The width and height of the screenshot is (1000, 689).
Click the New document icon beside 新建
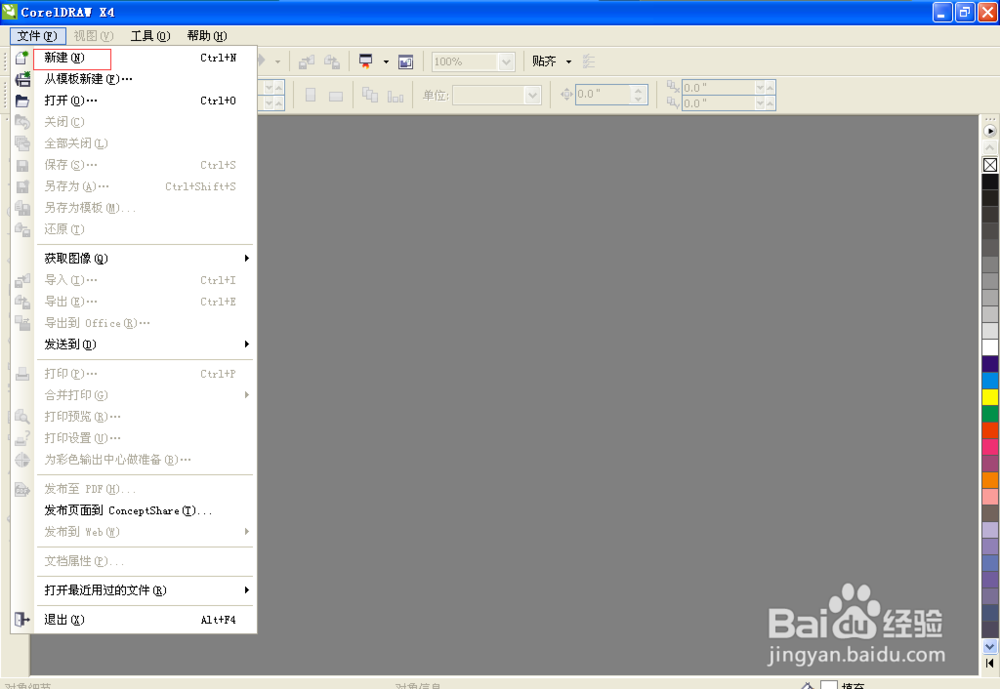pos(22,57)
